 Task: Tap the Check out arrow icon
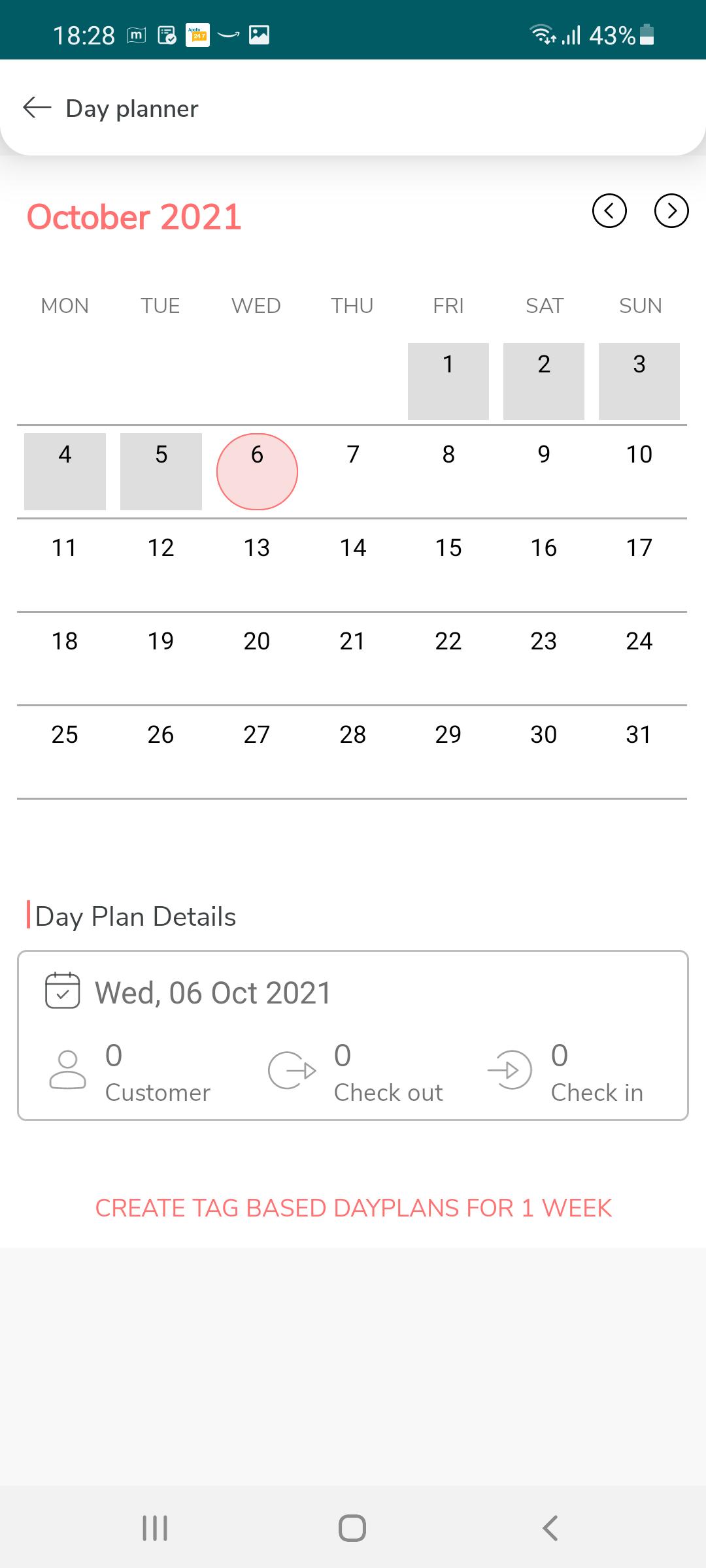pos(292,1070)
